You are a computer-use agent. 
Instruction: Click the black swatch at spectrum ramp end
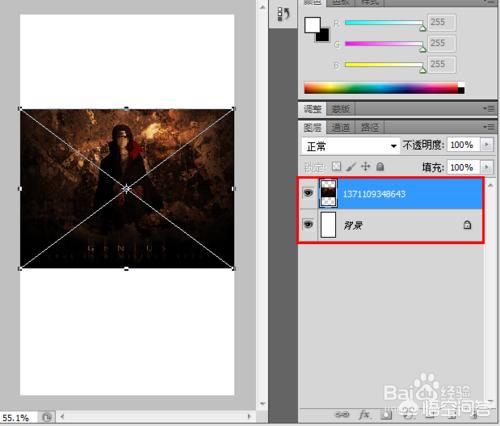point(461,90)
